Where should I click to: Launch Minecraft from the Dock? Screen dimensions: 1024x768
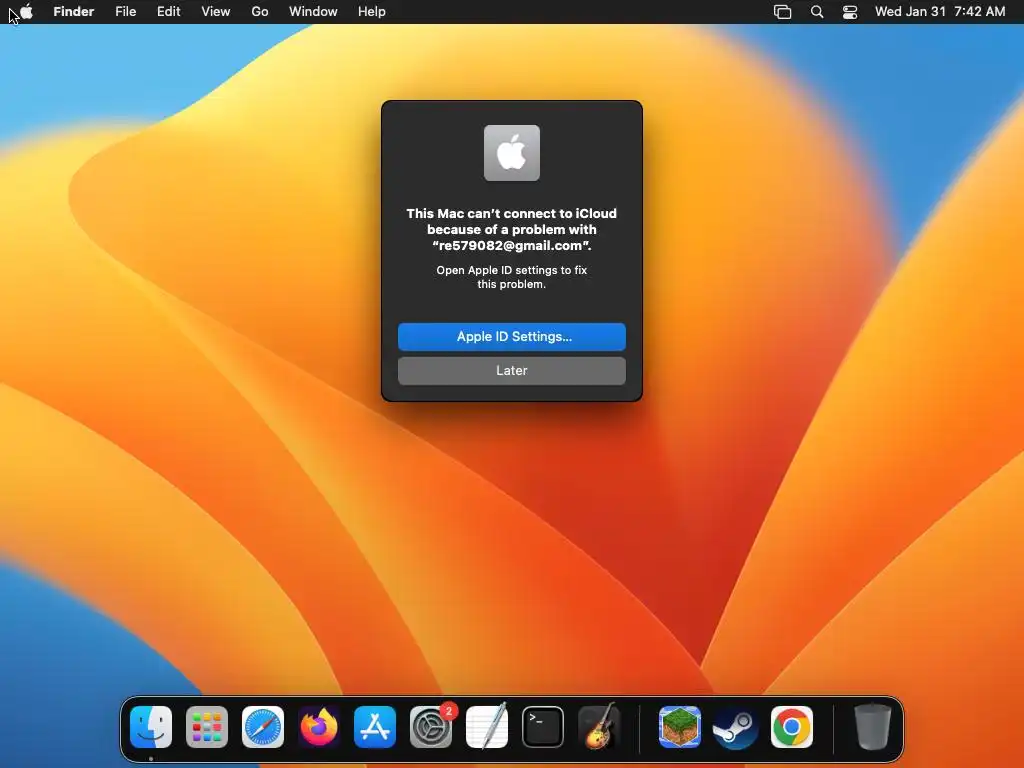[680, 727]
